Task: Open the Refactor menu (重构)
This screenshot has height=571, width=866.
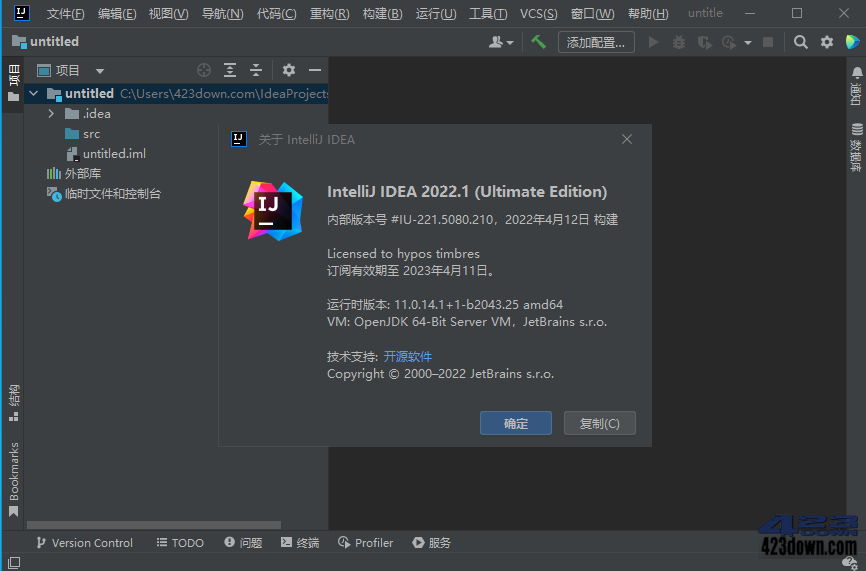Action: click(329, 13)
